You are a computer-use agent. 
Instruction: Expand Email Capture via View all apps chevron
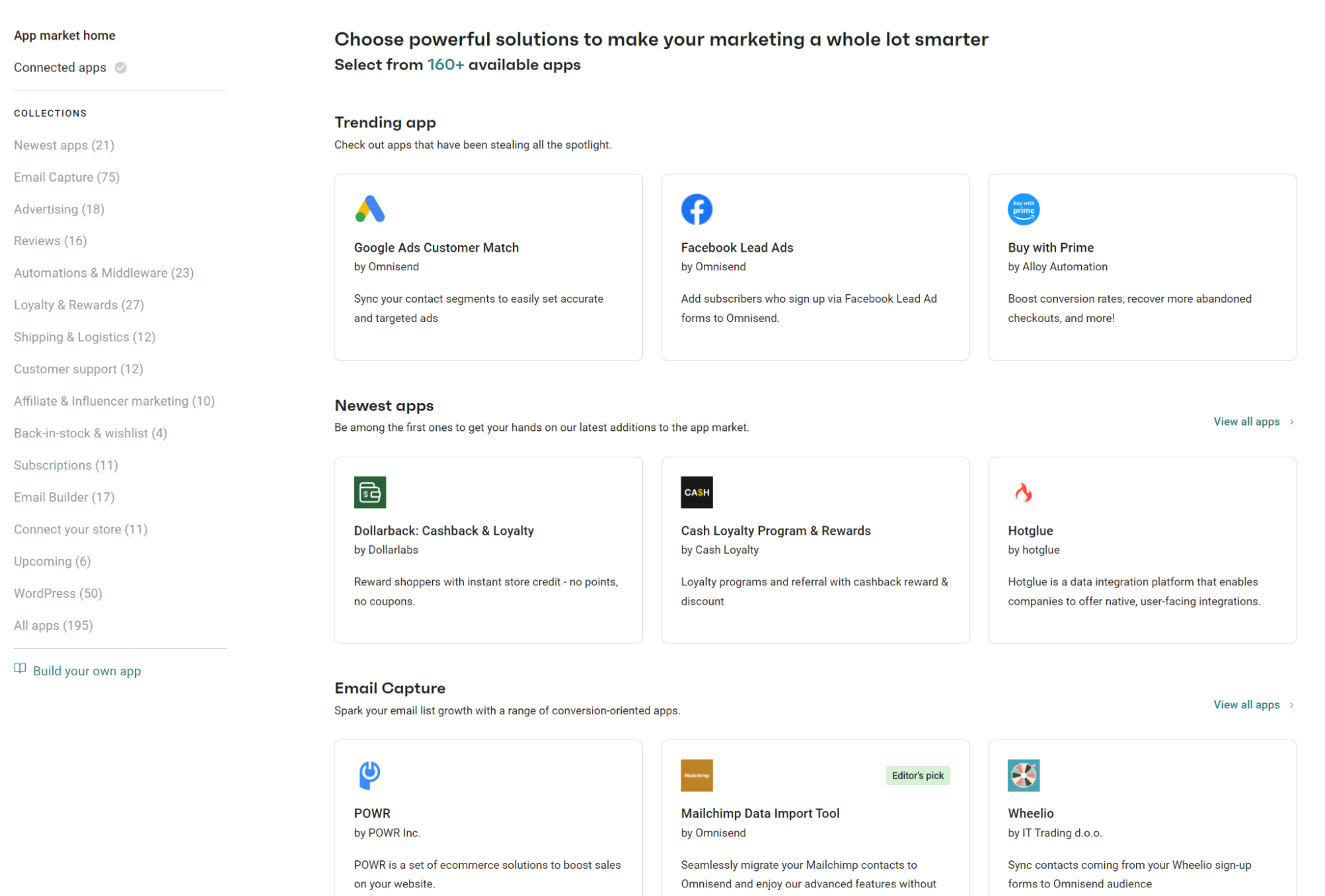pos(1291,704)
